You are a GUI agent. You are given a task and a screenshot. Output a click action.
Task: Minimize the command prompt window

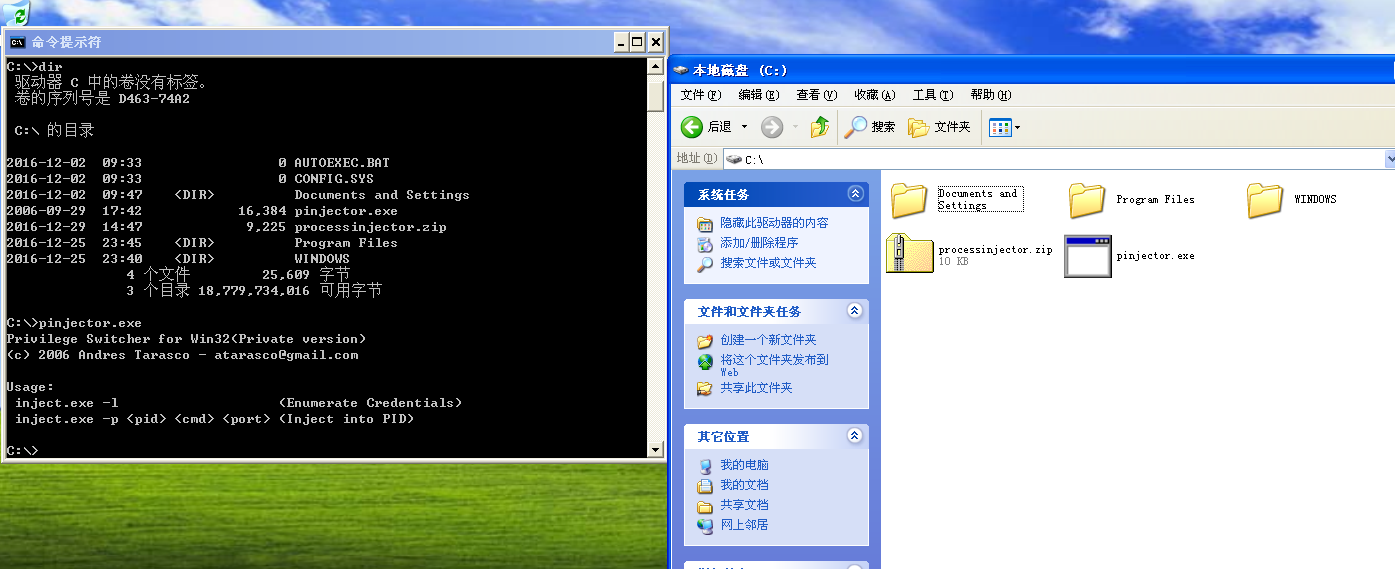pyautogui.click(x=621, y=42)
